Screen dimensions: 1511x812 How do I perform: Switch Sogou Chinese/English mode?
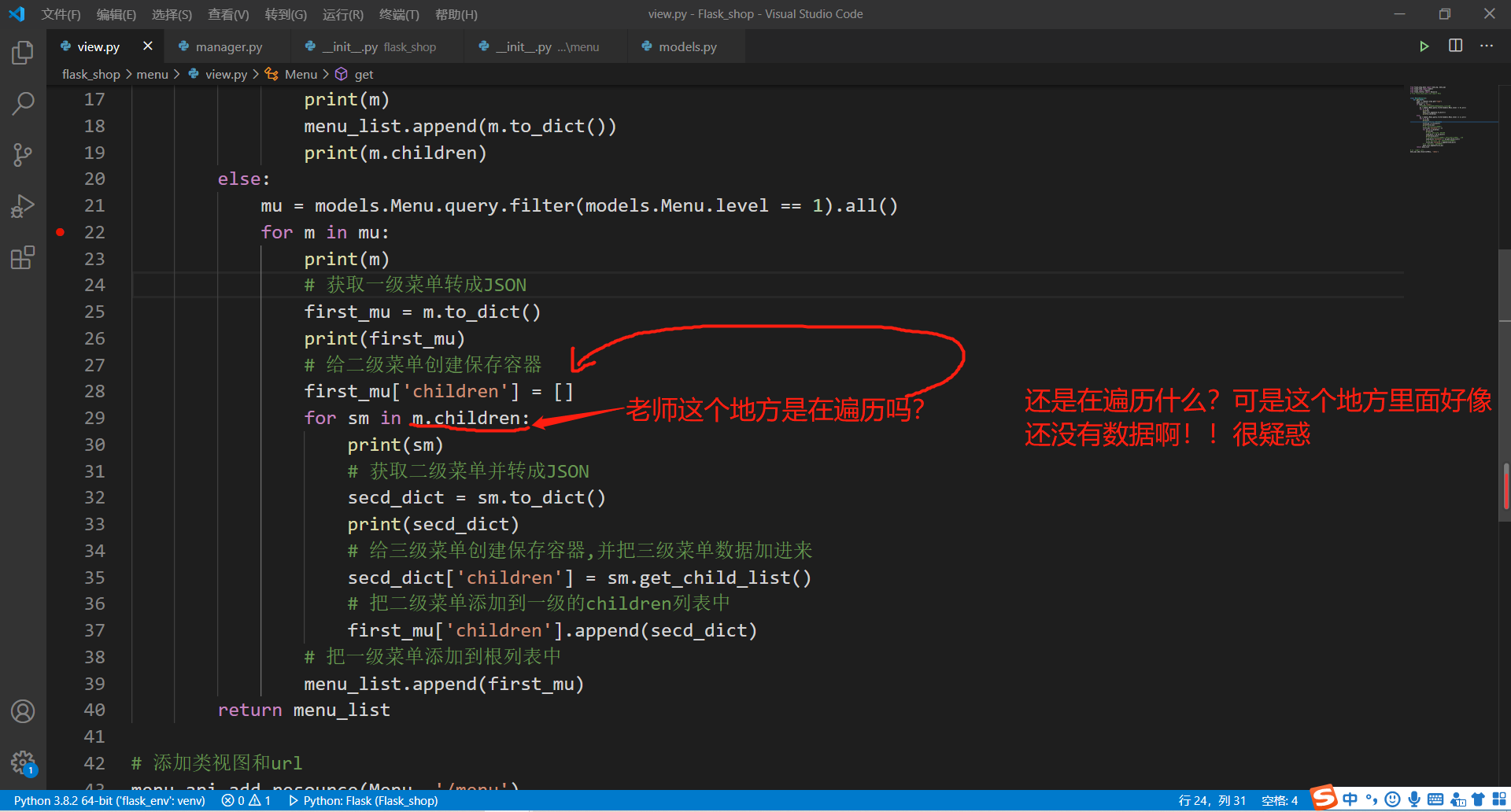(1350, 799)
